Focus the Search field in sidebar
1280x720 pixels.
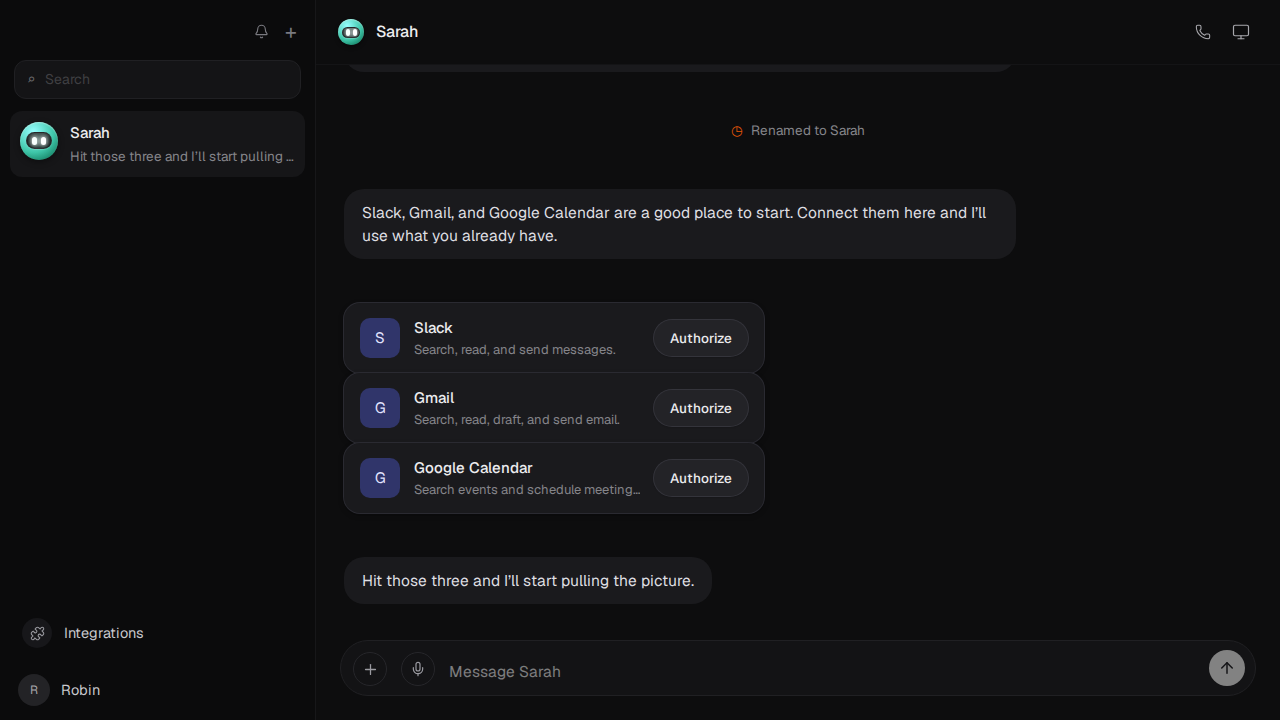point(157,79)
